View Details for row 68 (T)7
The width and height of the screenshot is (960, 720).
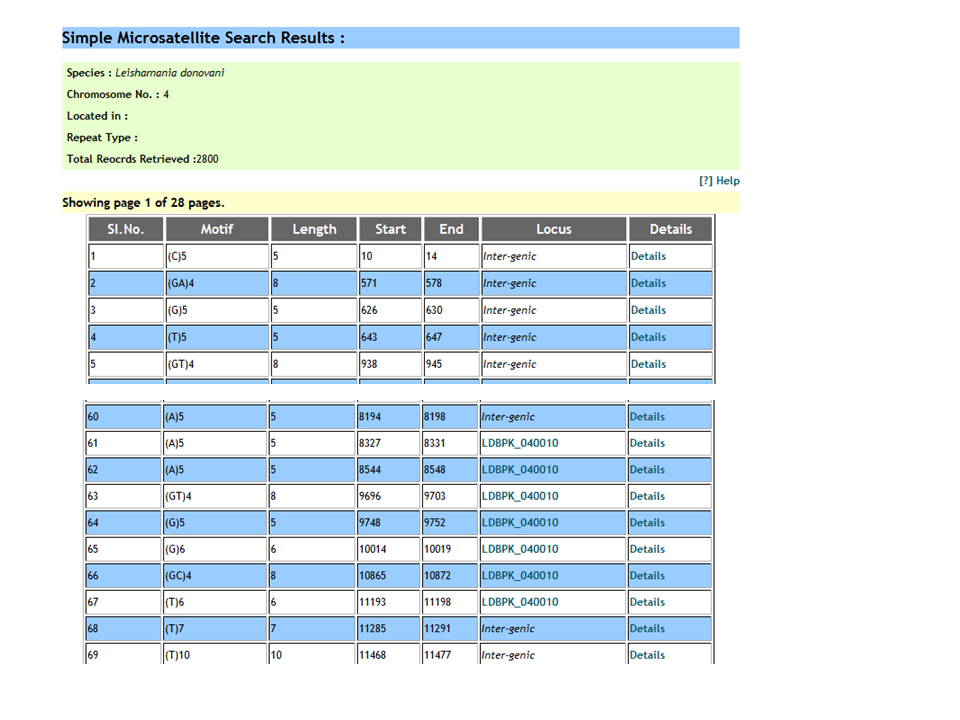[x=647, y=629]
